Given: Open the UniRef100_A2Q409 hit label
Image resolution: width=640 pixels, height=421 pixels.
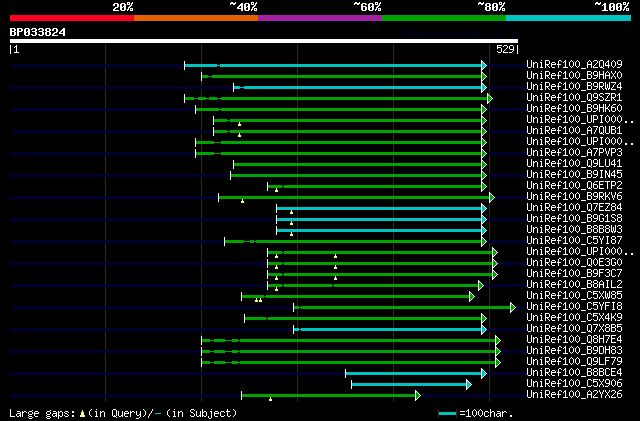Looking at the screenshot, I should tap(574, 65).
